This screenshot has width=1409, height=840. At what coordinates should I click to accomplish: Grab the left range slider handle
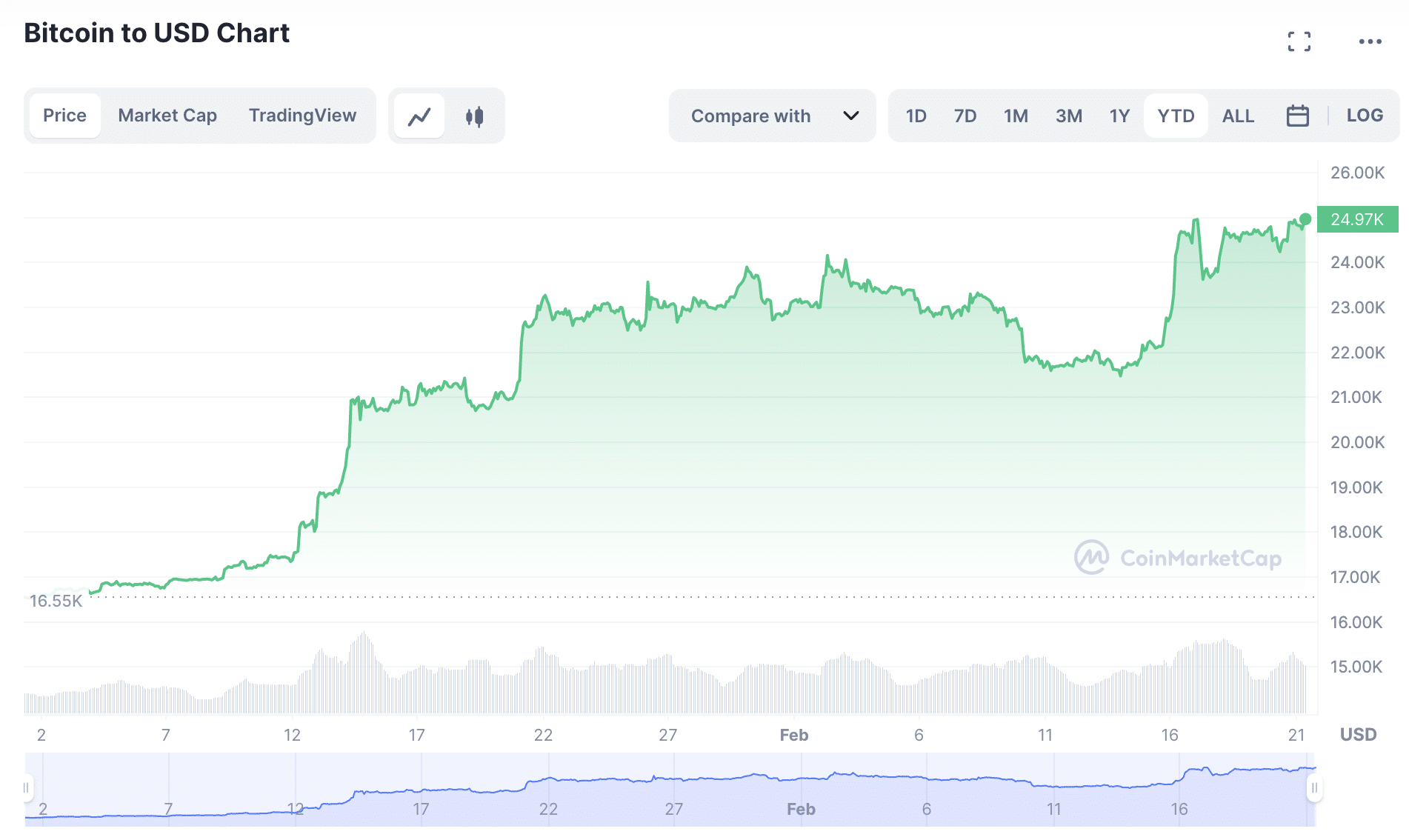(27, 787)
